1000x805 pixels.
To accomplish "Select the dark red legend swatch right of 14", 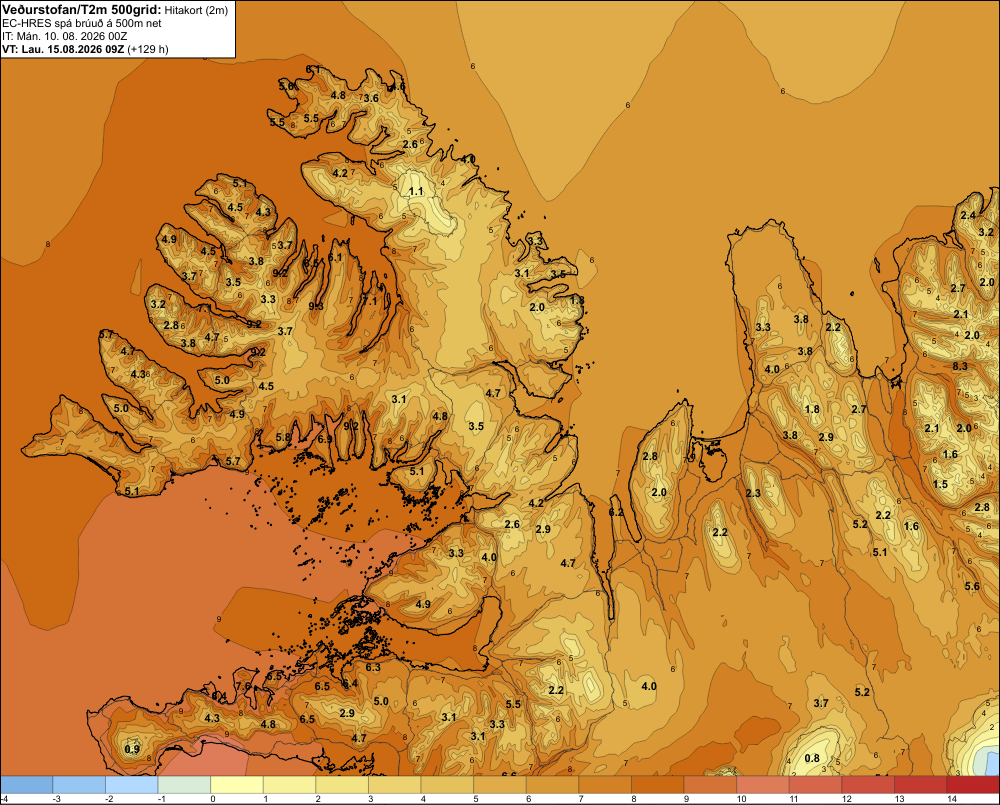I will pyautogui.click(x=973, y=785).
